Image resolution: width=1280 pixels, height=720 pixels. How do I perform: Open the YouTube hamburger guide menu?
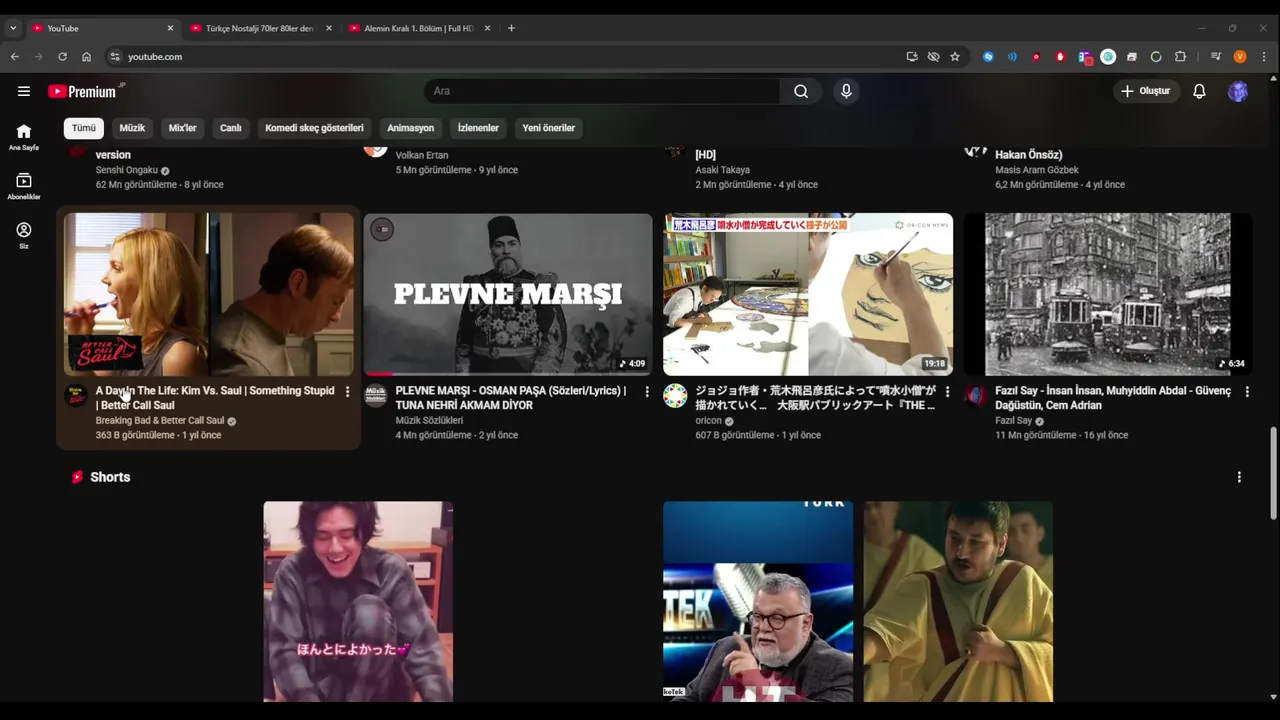tap(24, 91)
